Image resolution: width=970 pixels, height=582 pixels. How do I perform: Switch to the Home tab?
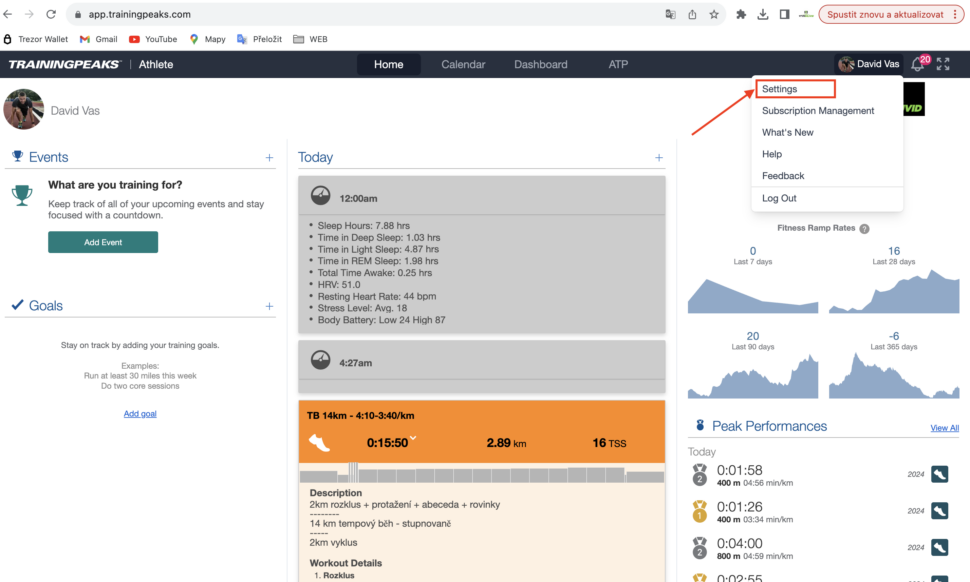pyautogui.click(x=388, y=64)
